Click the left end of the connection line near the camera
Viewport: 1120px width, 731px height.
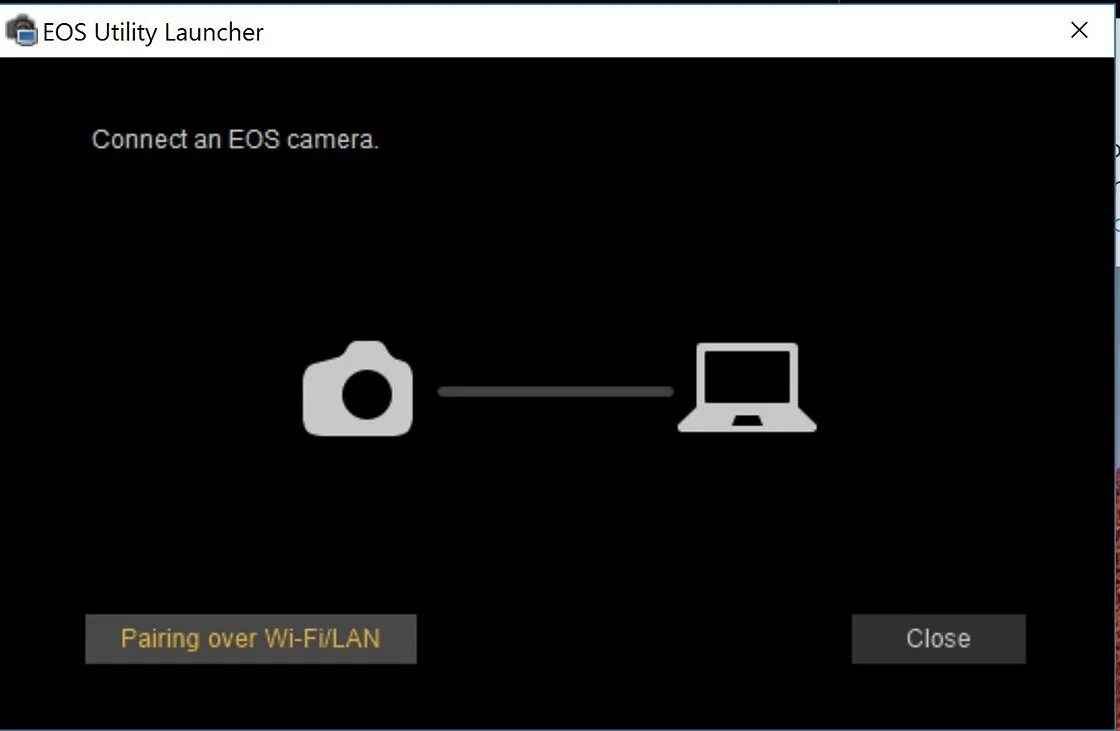point(446,392)
